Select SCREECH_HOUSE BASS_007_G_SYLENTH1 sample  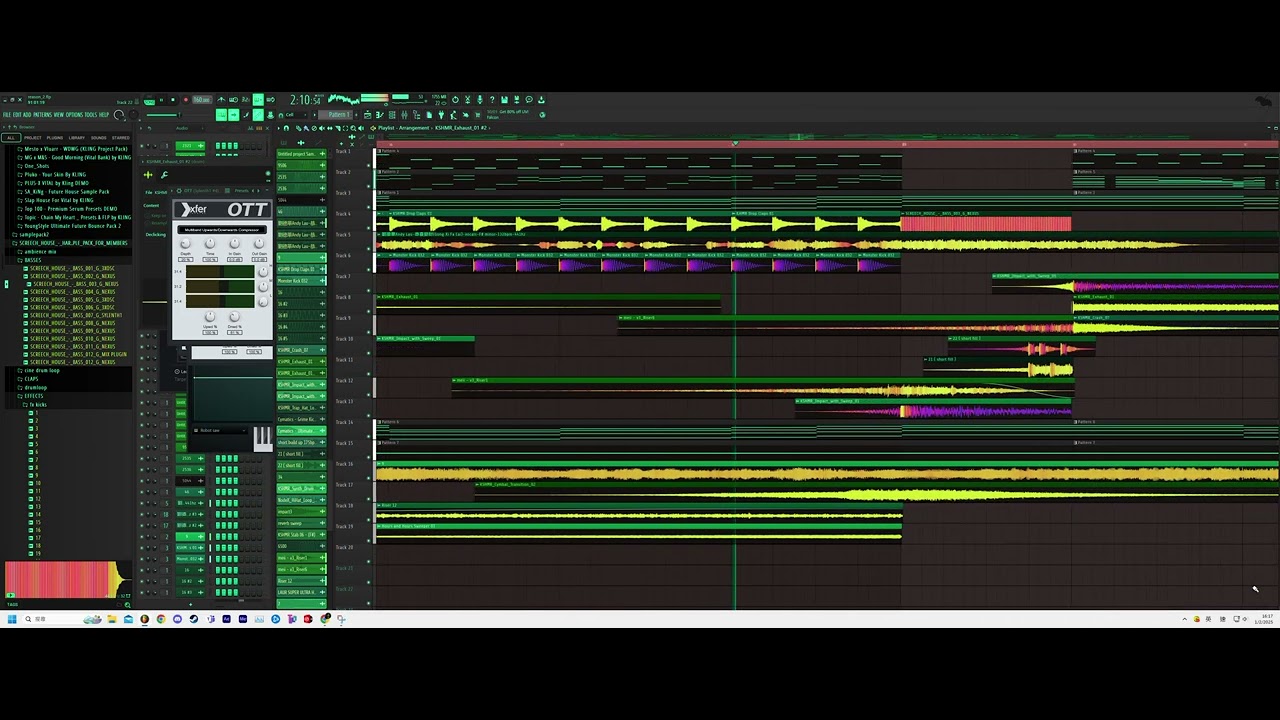click(x=75, y=315)
